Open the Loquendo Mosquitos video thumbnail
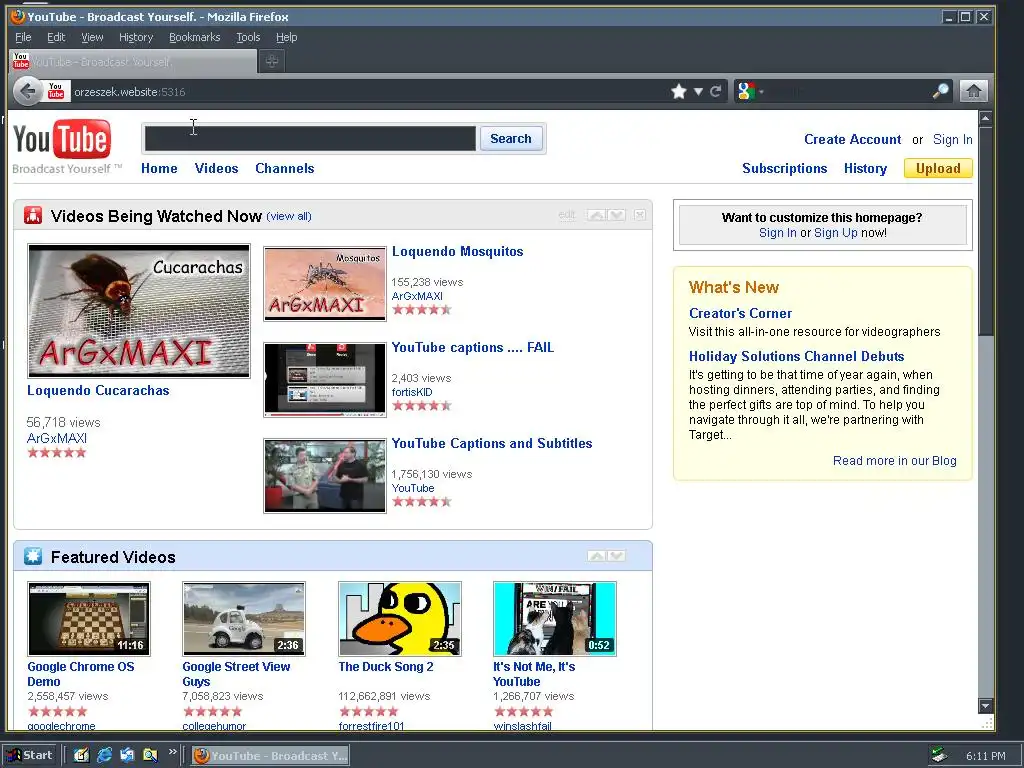The image size is (1024, 768). pos(325,283)
